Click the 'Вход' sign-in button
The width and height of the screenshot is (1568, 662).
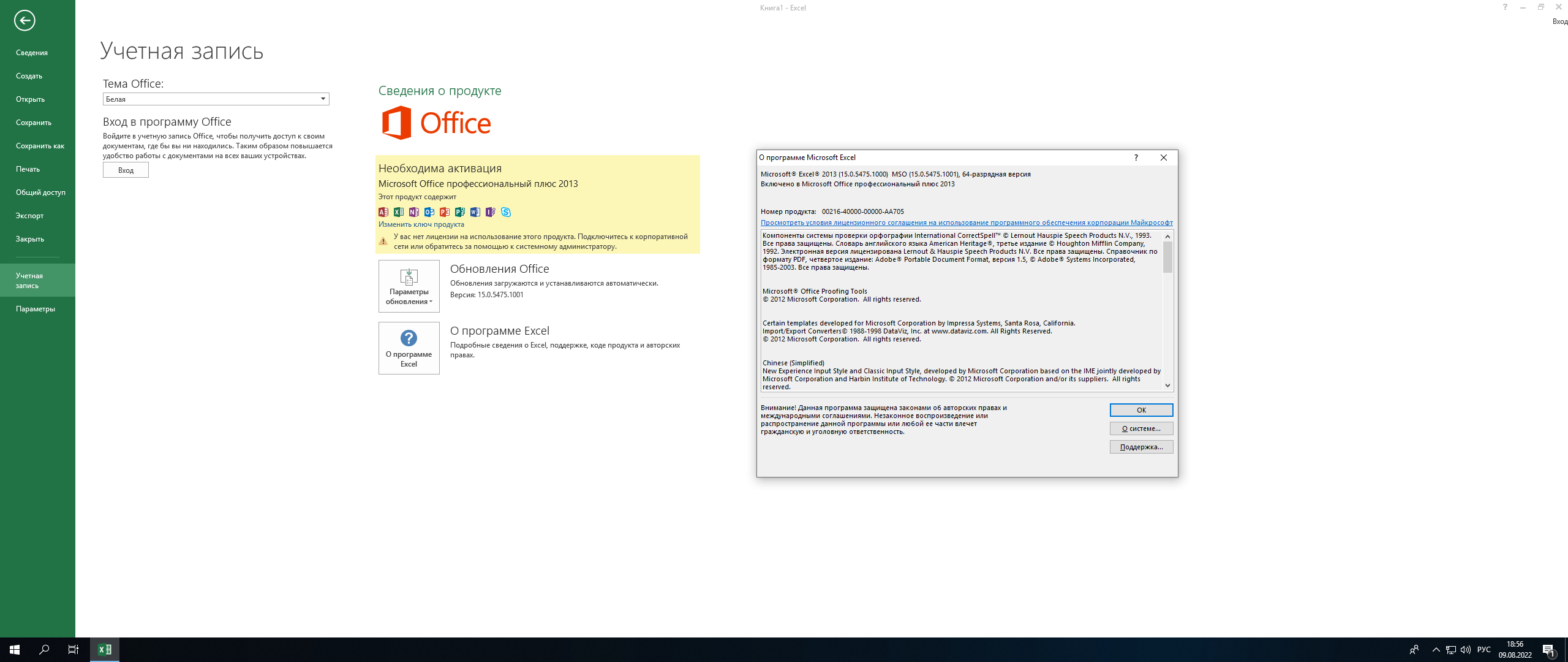click(126, 170)
